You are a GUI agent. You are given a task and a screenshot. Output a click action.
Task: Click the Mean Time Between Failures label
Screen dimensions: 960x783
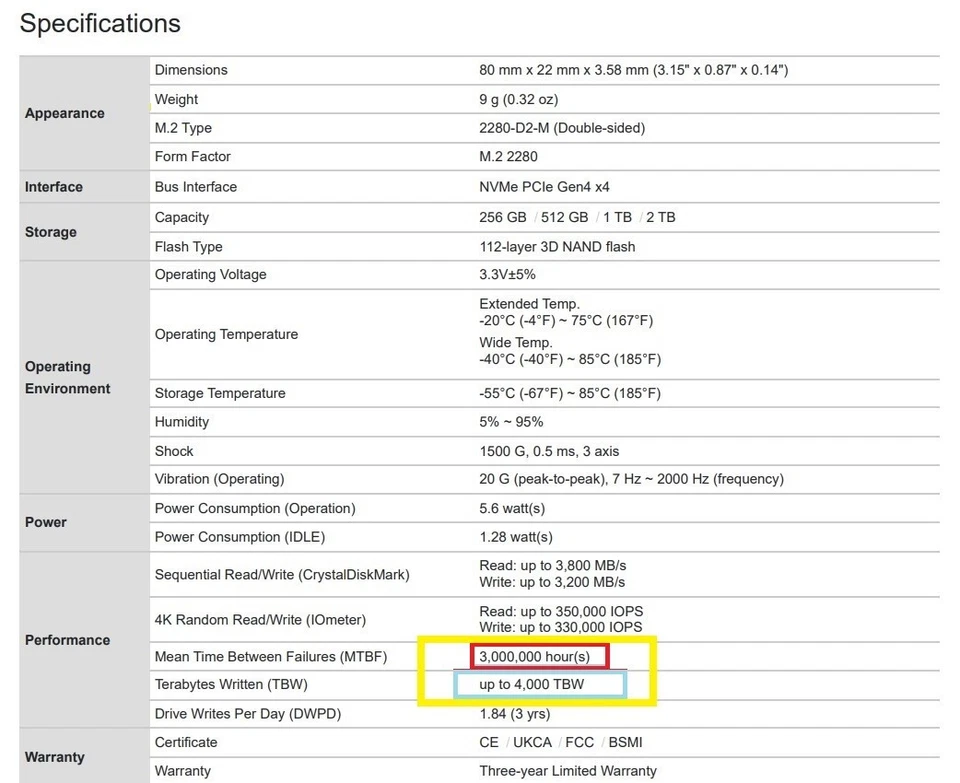point(270,656)
